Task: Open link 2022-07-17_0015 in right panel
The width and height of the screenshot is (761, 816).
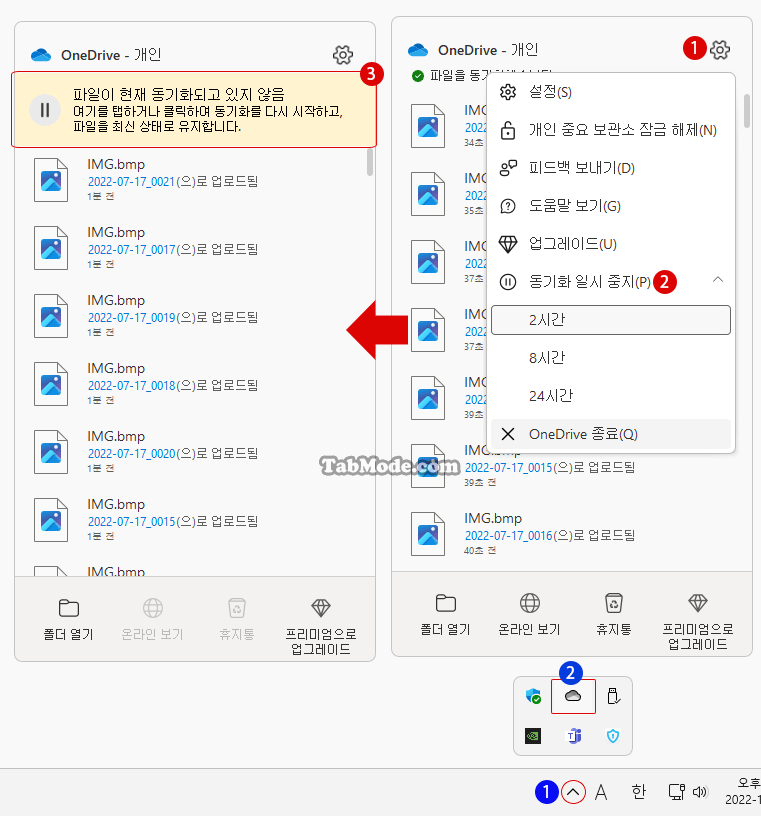Action: (x=509, y=468)
